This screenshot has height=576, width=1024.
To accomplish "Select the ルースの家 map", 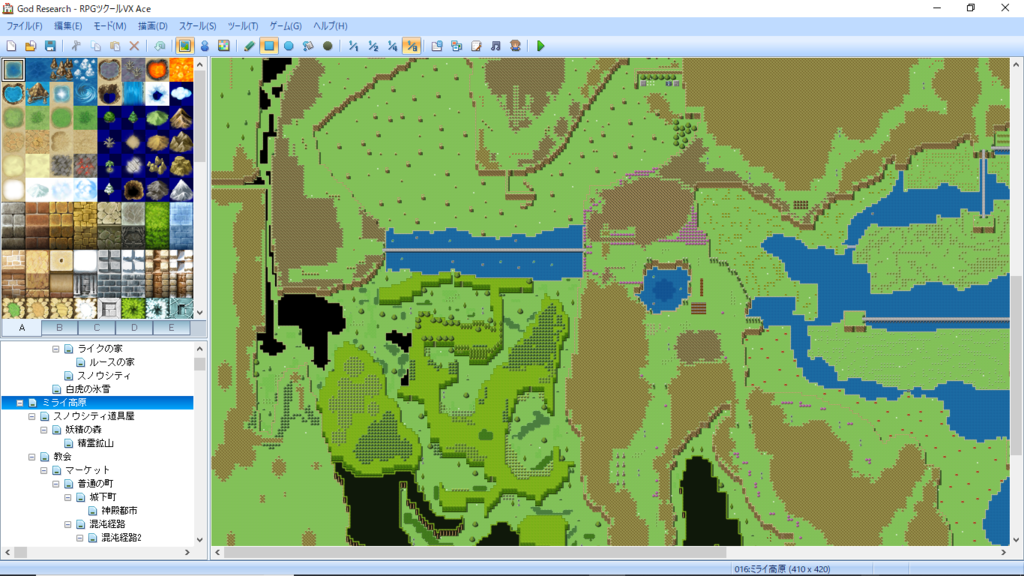I will tap(112, 362).
